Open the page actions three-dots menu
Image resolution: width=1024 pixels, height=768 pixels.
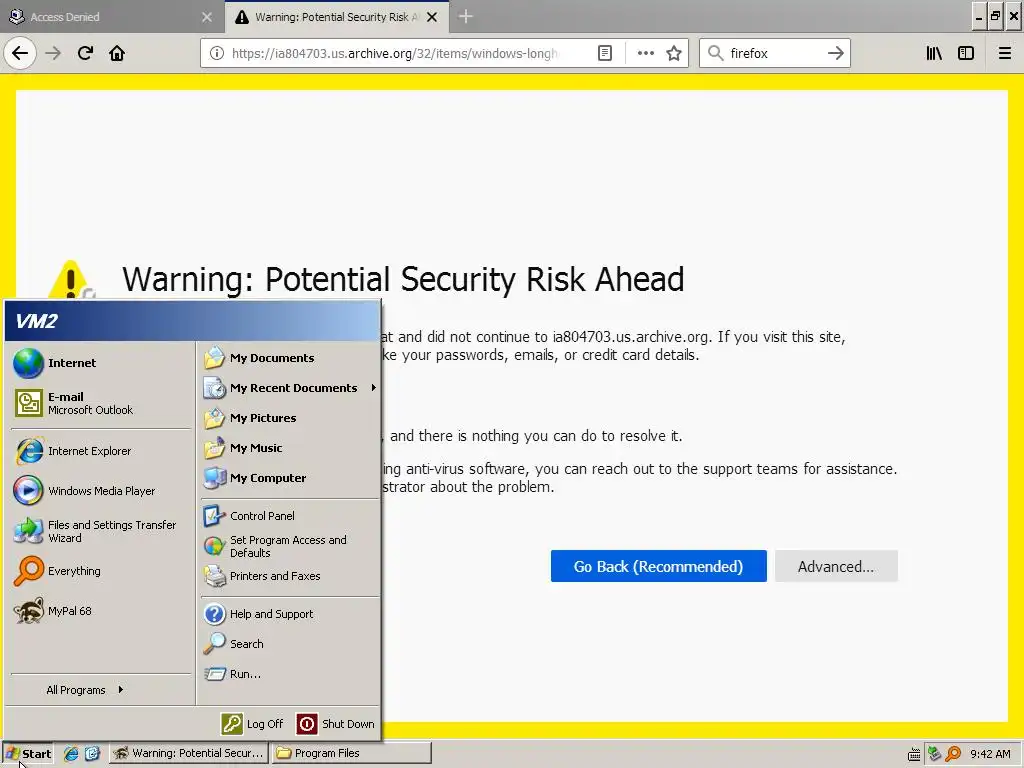pyautogui.click(x=645, y=53)
